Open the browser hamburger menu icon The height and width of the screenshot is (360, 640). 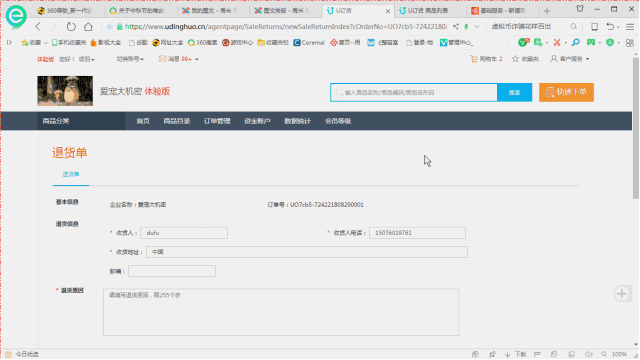[x=630, y=27]
